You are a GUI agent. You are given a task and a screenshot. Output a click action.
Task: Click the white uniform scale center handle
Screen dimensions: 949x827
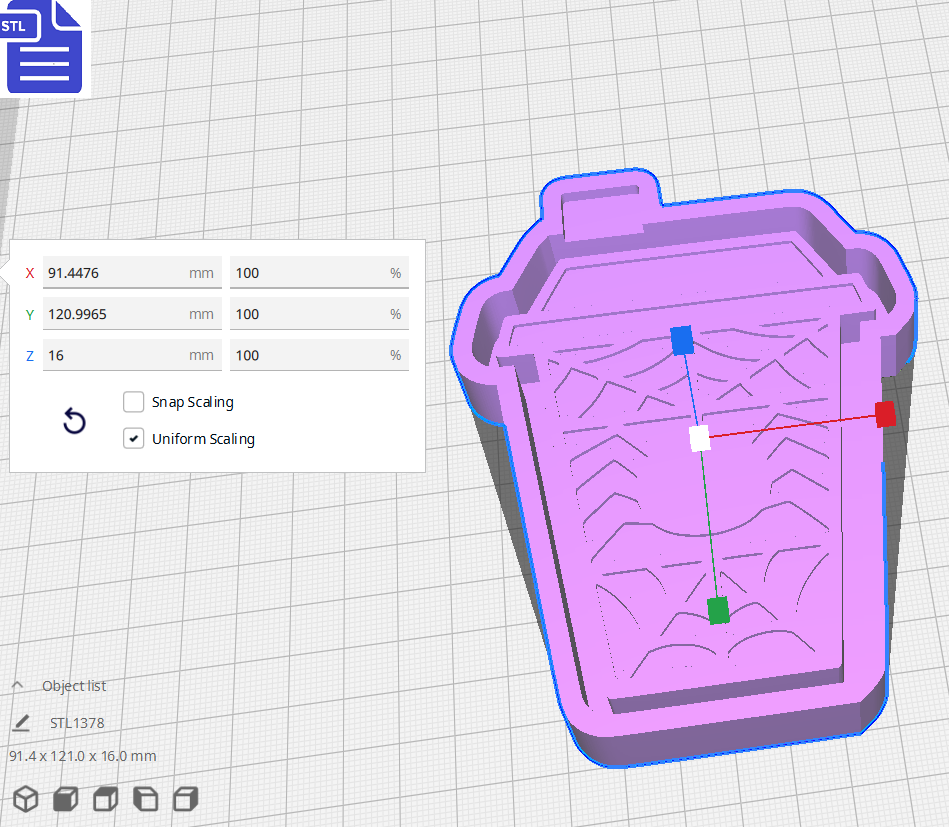click(x=698, y=437)
